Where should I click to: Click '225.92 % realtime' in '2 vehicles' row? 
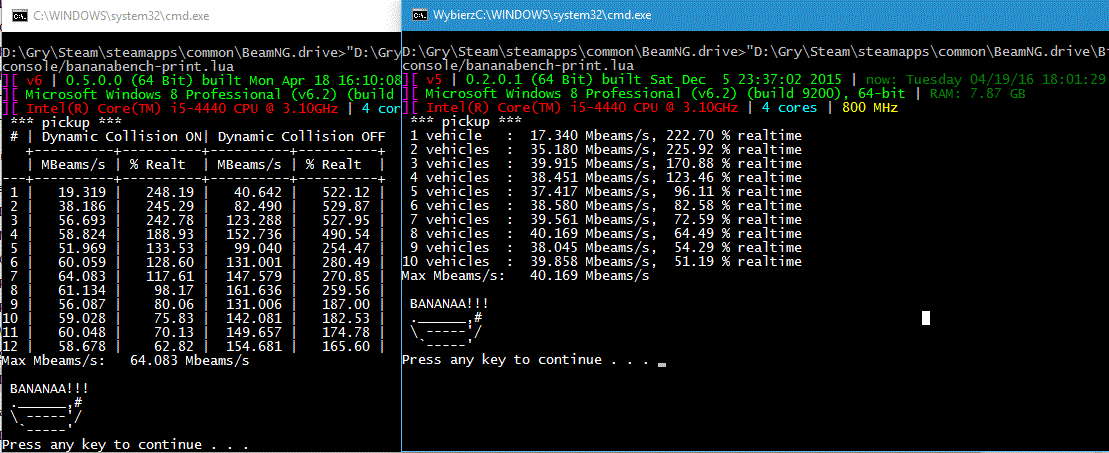pos(732,149)
